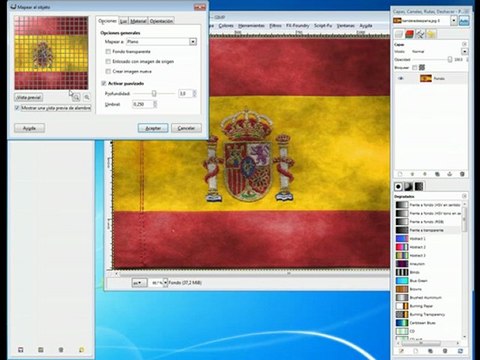This screenshot has height=360, width=480.
Task: Open the layer Modo Normal dropdown
Action: (464, 52)
